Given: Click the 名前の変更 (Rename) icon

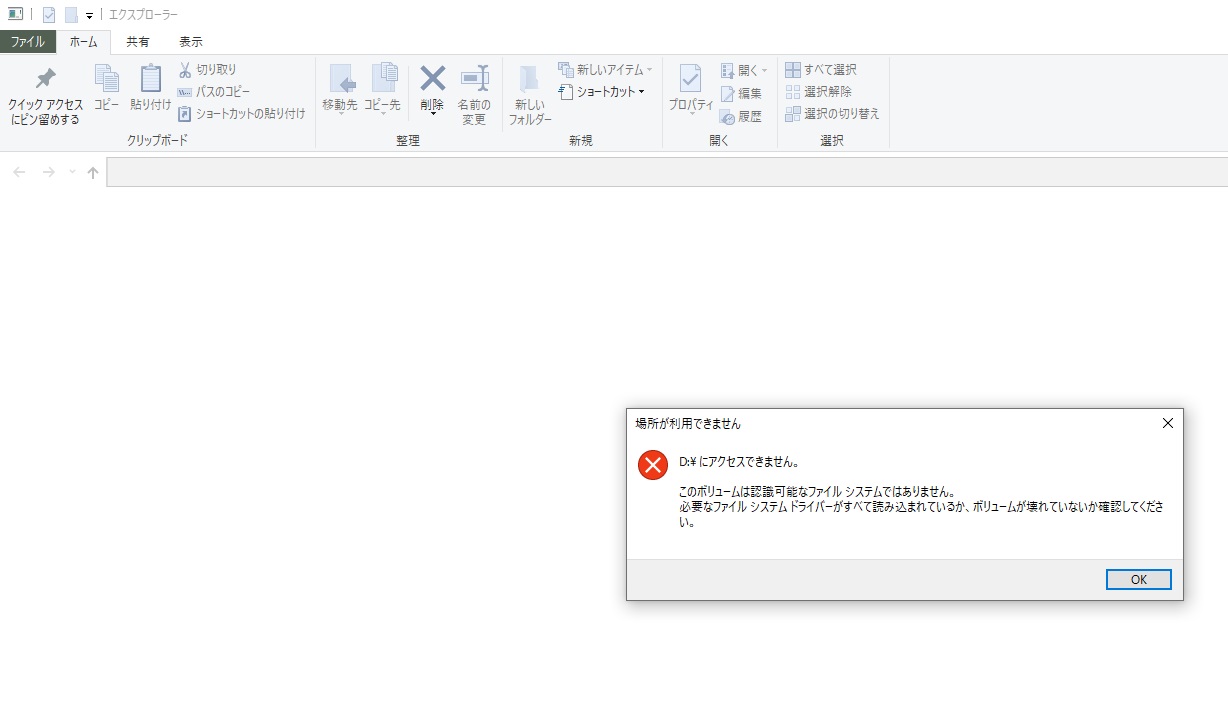Looking at the screenshot, I should coord(474,79).
